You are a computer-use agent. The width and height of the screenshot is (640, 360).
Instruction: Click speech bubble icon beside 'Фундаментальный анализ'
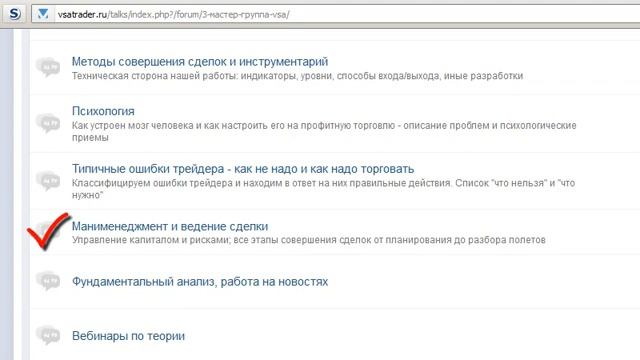48,280
